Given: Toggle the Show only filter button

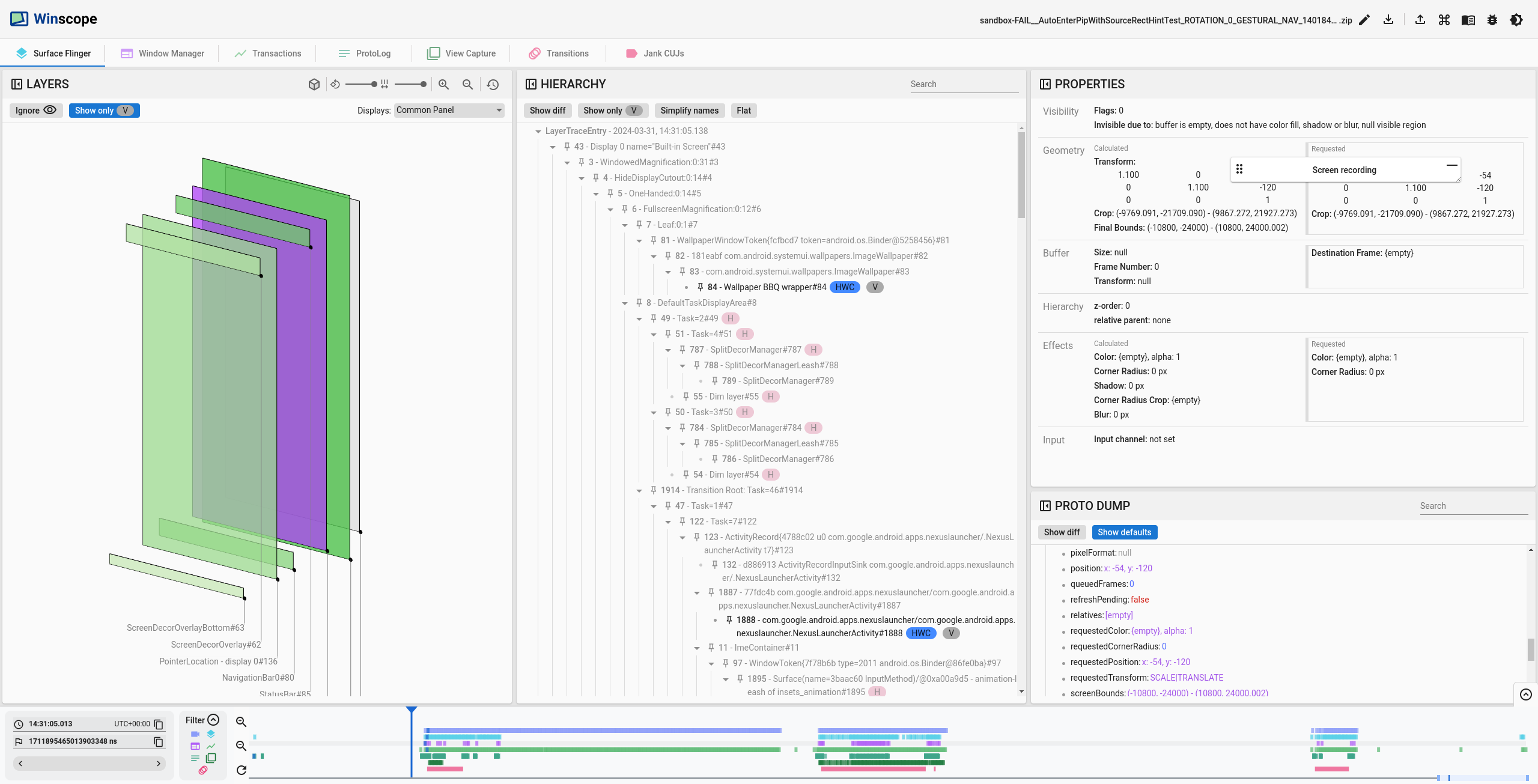Looking at the screenshot, I should (x=103, y=110).
